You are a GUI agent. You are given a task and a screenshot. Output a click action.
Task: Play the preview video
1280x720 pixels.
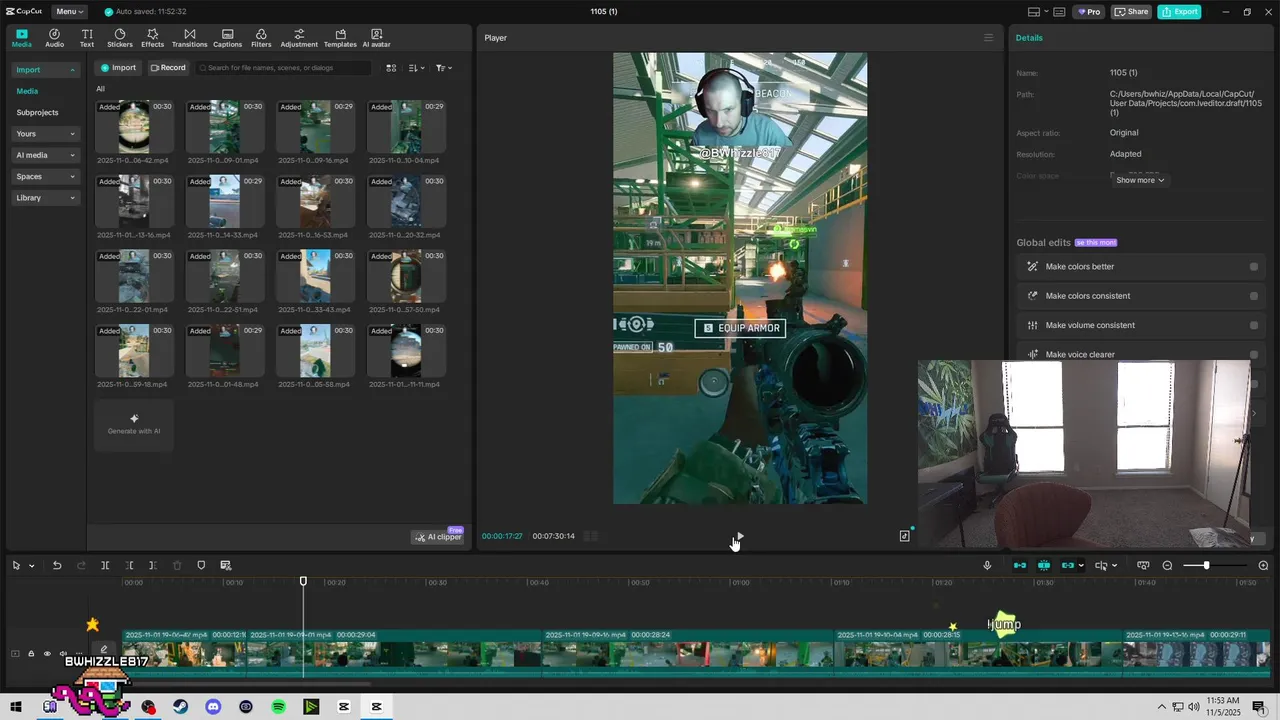739,536
